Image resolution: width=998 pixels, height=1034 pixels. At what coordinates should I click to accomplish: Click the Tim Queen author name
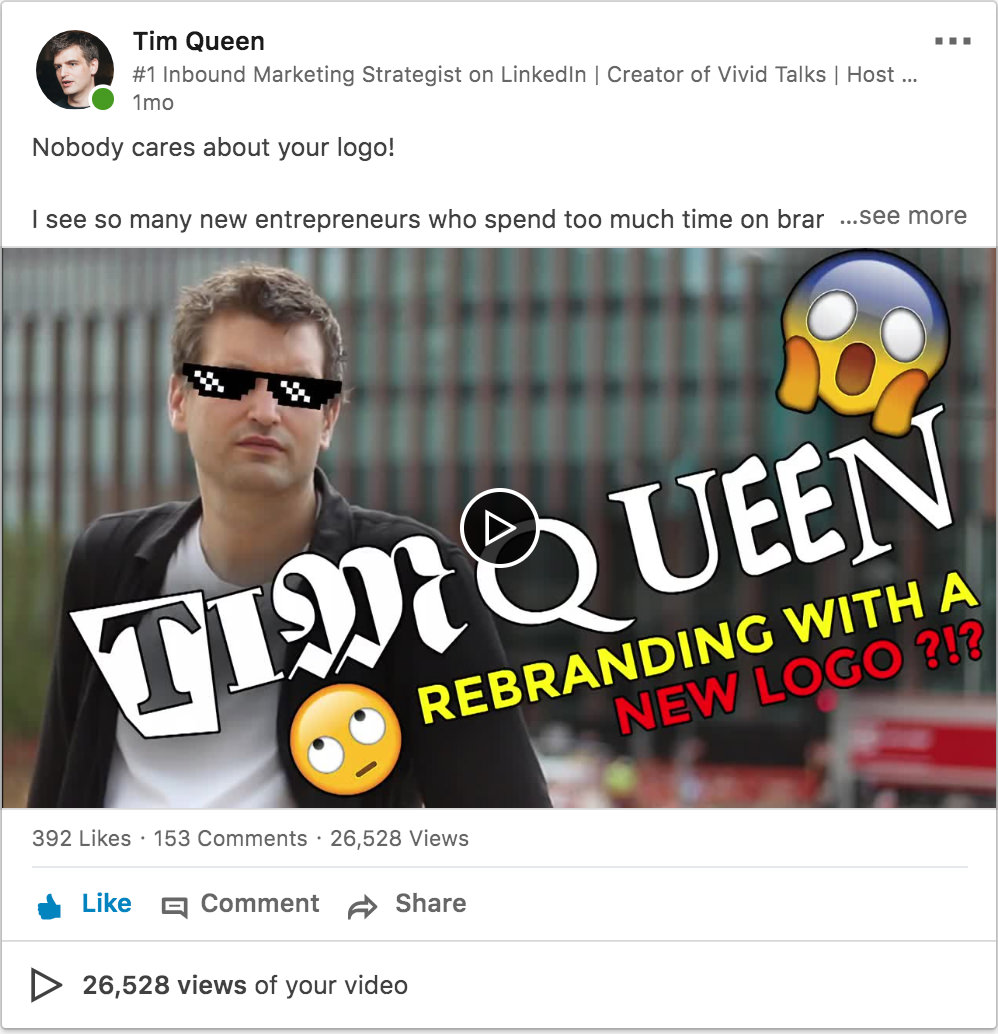[x=199, y=42]
